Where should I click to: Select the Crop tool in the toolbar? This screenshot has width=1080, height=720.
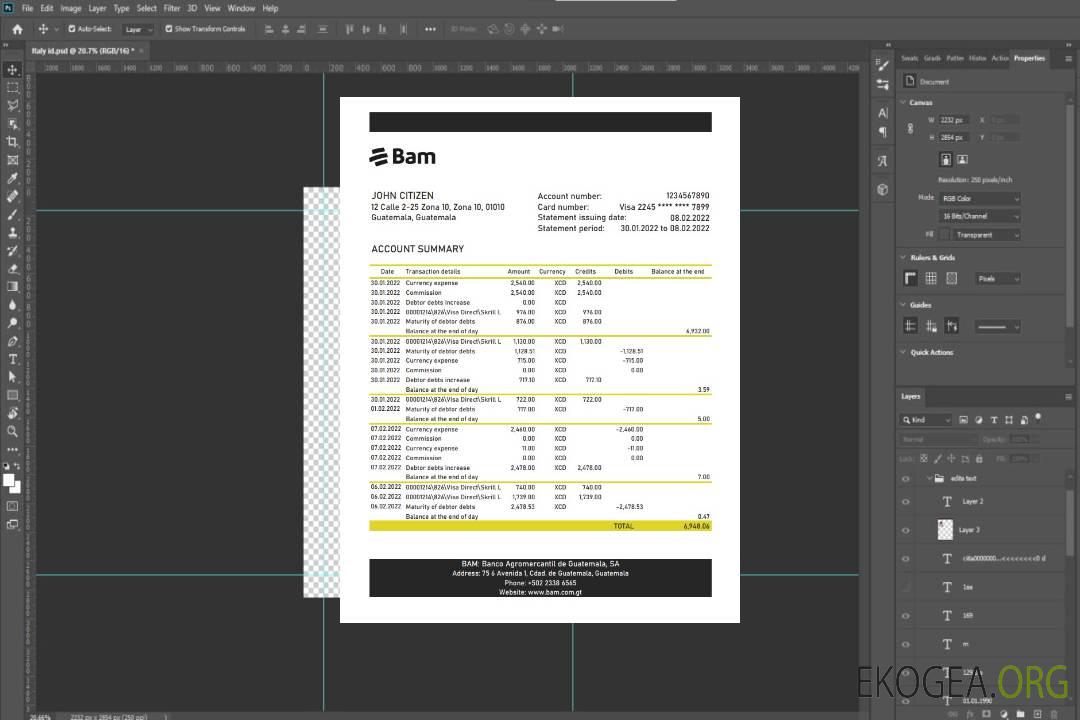click(13, 142)
